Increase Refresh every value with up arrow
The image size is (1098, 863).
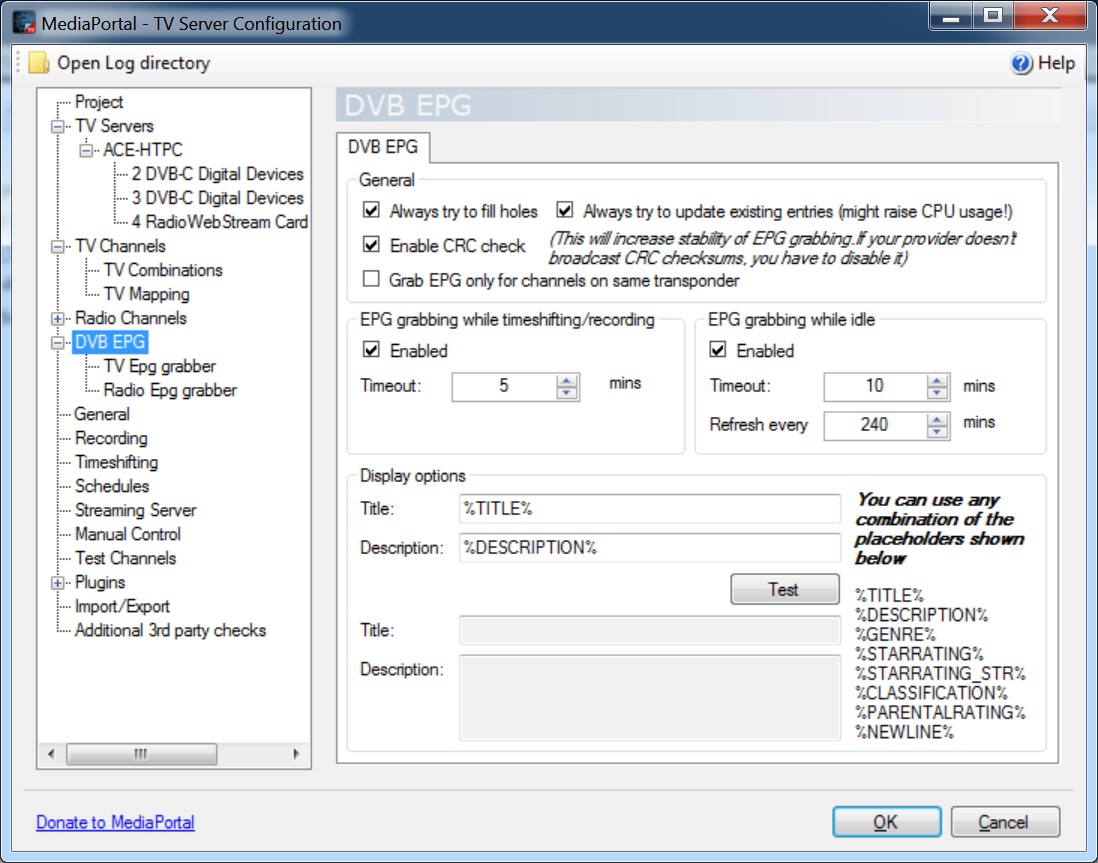[937, 419]
